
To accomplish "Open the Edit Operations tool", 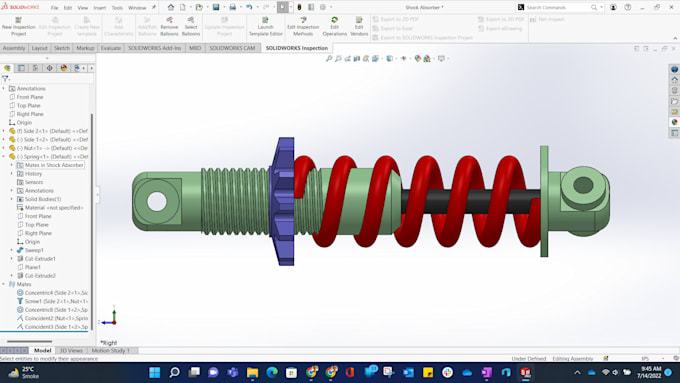I will (x=334, y=27).
